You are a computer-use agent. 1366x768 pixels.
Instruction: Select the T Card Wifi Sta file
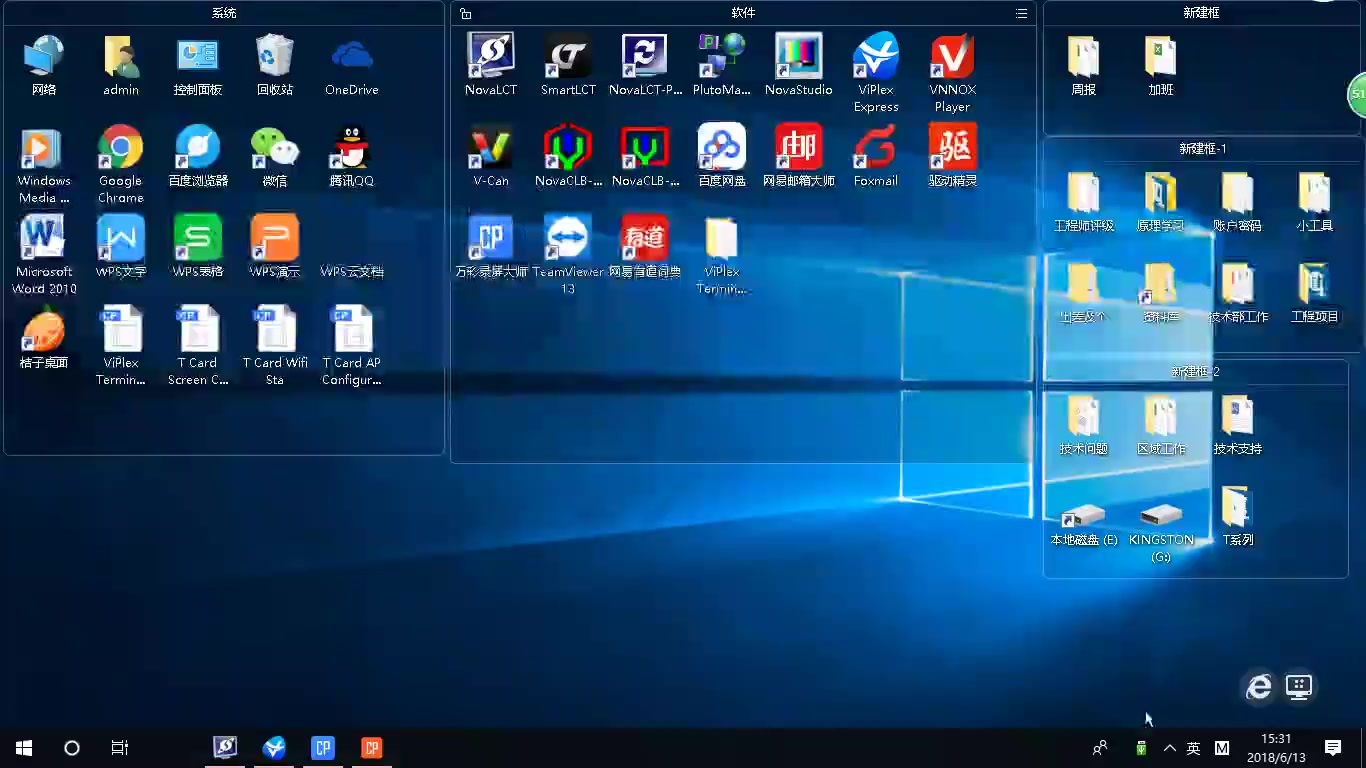point(274,345)
